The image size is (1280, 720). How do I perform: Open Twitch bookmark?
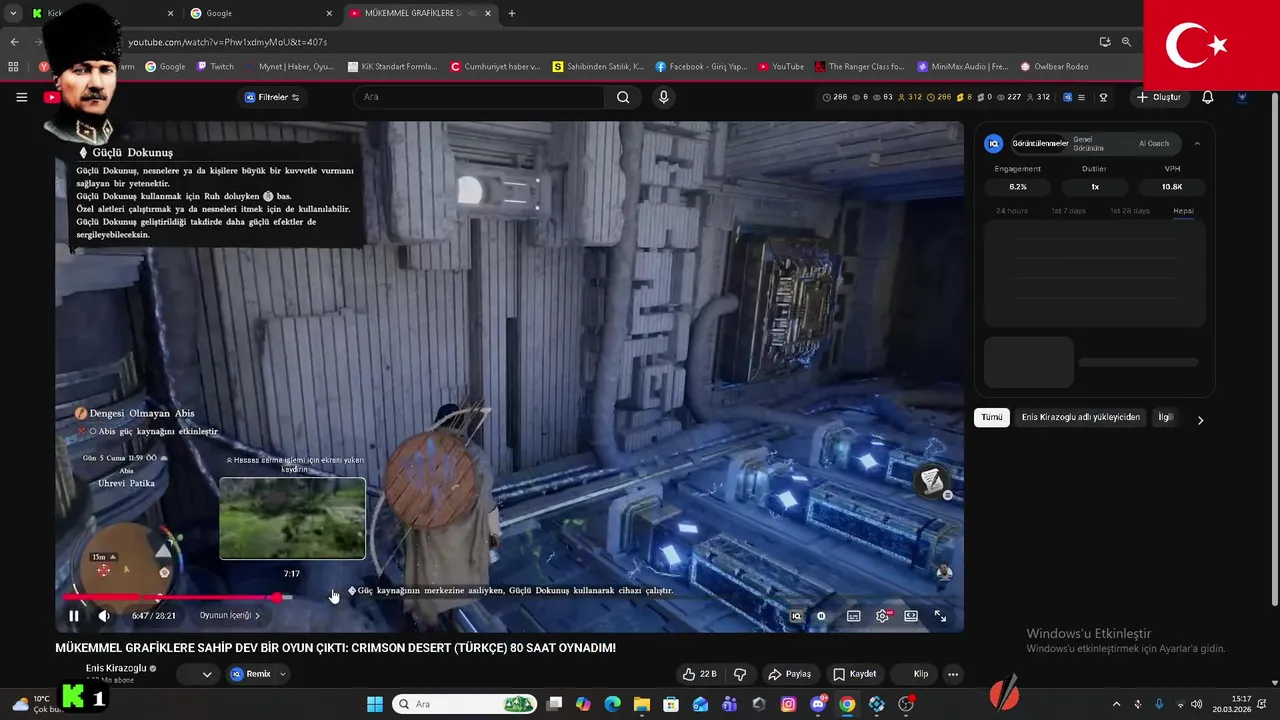(215, 67)
